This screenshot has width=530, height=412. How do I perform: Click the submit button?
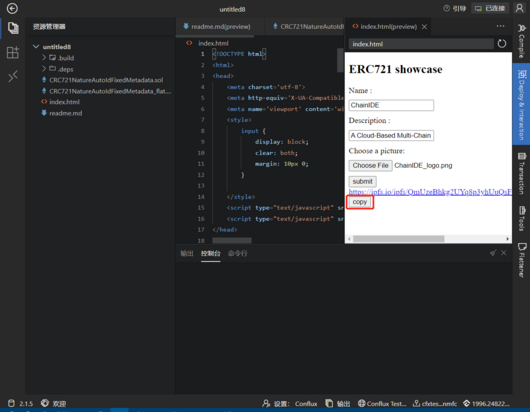[362, 181]
